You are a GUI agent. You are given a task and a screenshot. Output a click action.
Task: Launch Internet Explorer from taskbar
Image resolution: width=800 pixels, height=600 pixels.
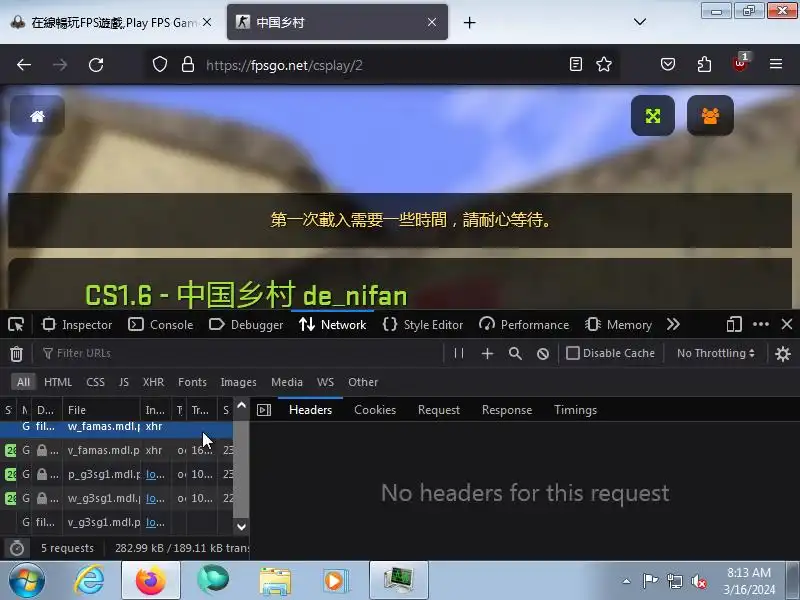tap(90, 581)
